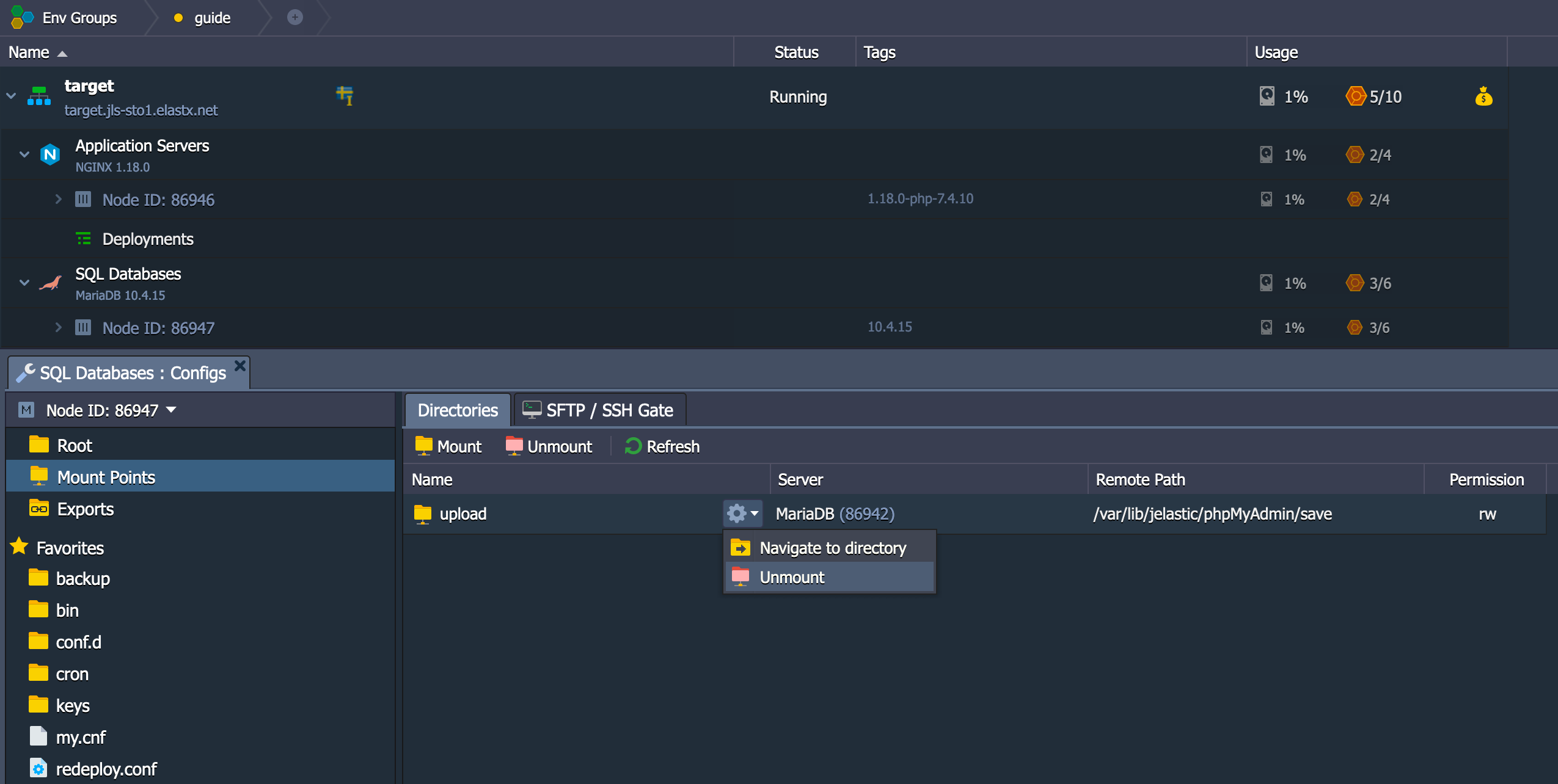Viewport: 1558px width, 784px height.
Task: Collapse the SQL Databases layer
Action: [24, 283]
